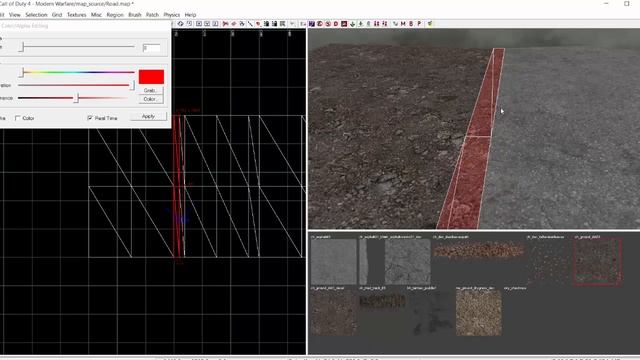Open the Physics menu
Viewport: 640px width, 360px height.
point(171,15)
